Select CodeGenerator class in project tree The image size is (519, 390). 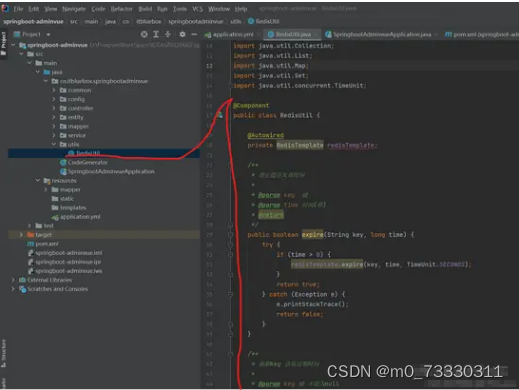click(x=84, y=163)
